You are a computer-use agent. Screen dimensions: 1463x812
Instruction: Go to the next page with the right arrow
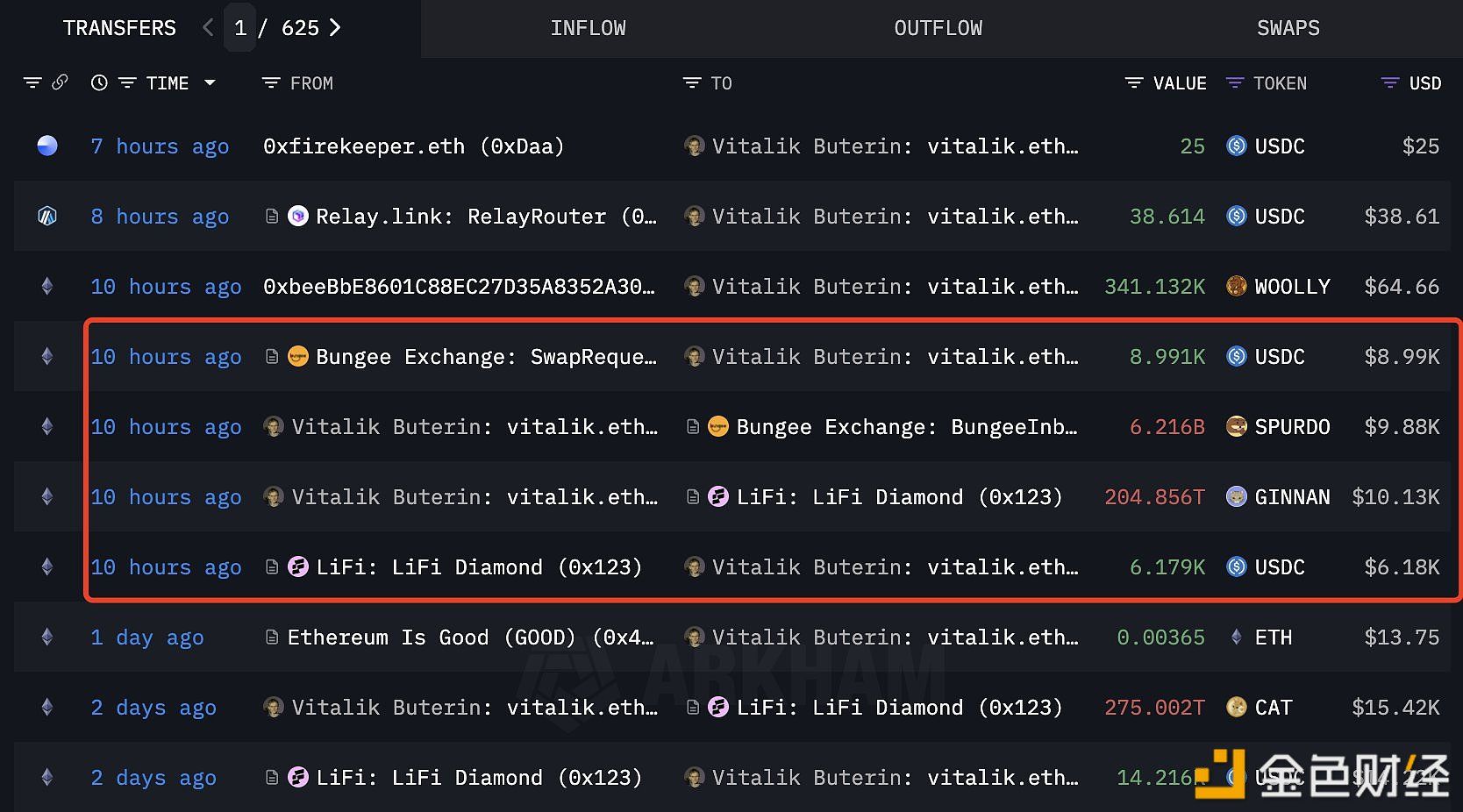tap(334, 27)
